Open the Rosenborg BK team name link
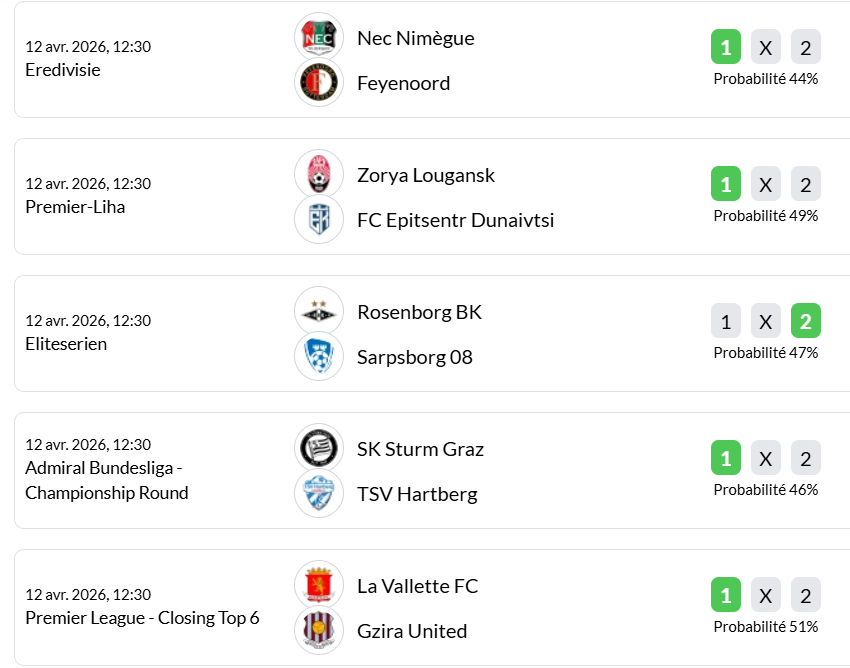 pyautogui.click(x=419, y=312)
